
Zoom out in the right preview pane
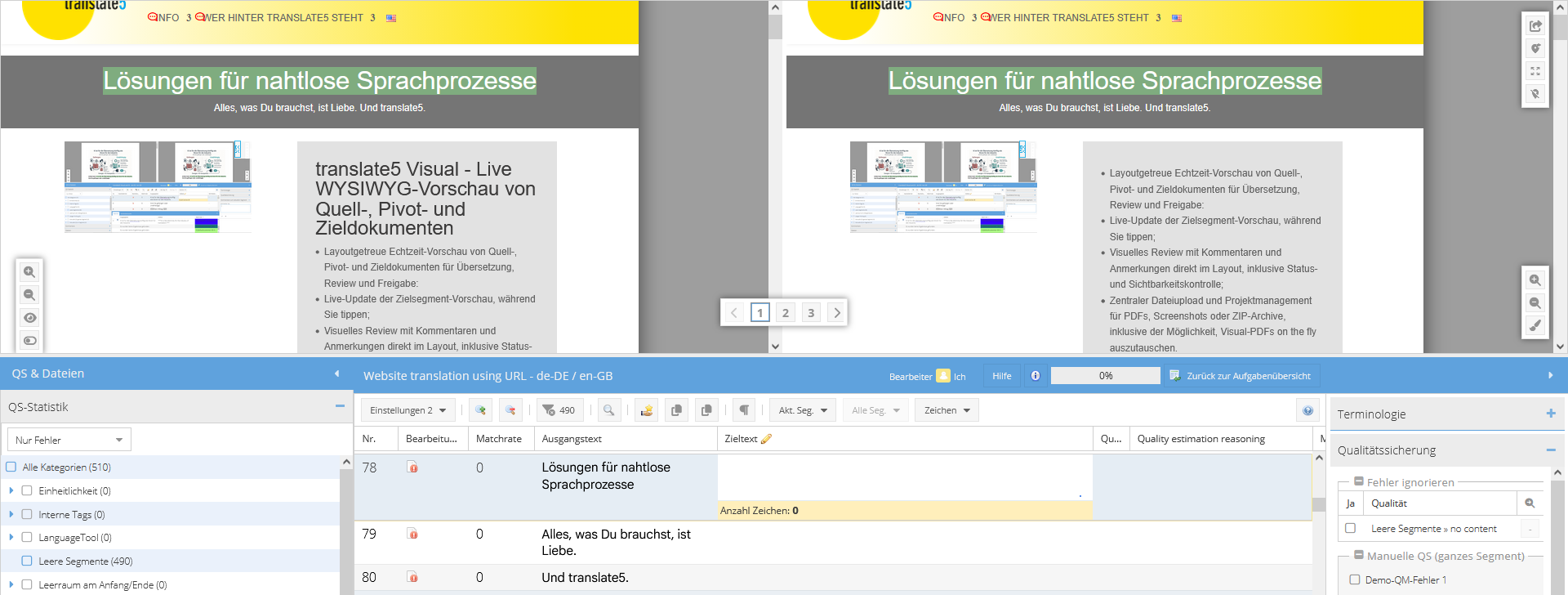click(x=1535, y=302)
